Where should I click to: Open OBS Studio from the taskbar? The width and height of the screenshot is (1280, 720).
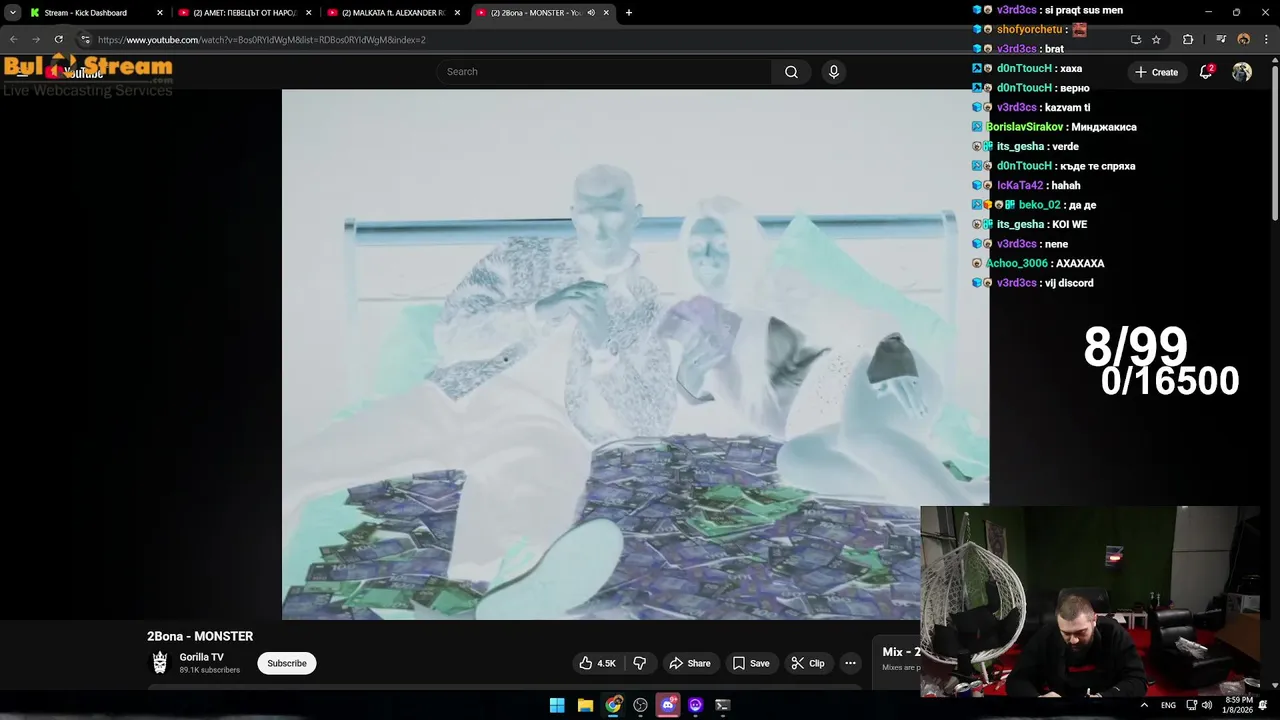point(640,705)
